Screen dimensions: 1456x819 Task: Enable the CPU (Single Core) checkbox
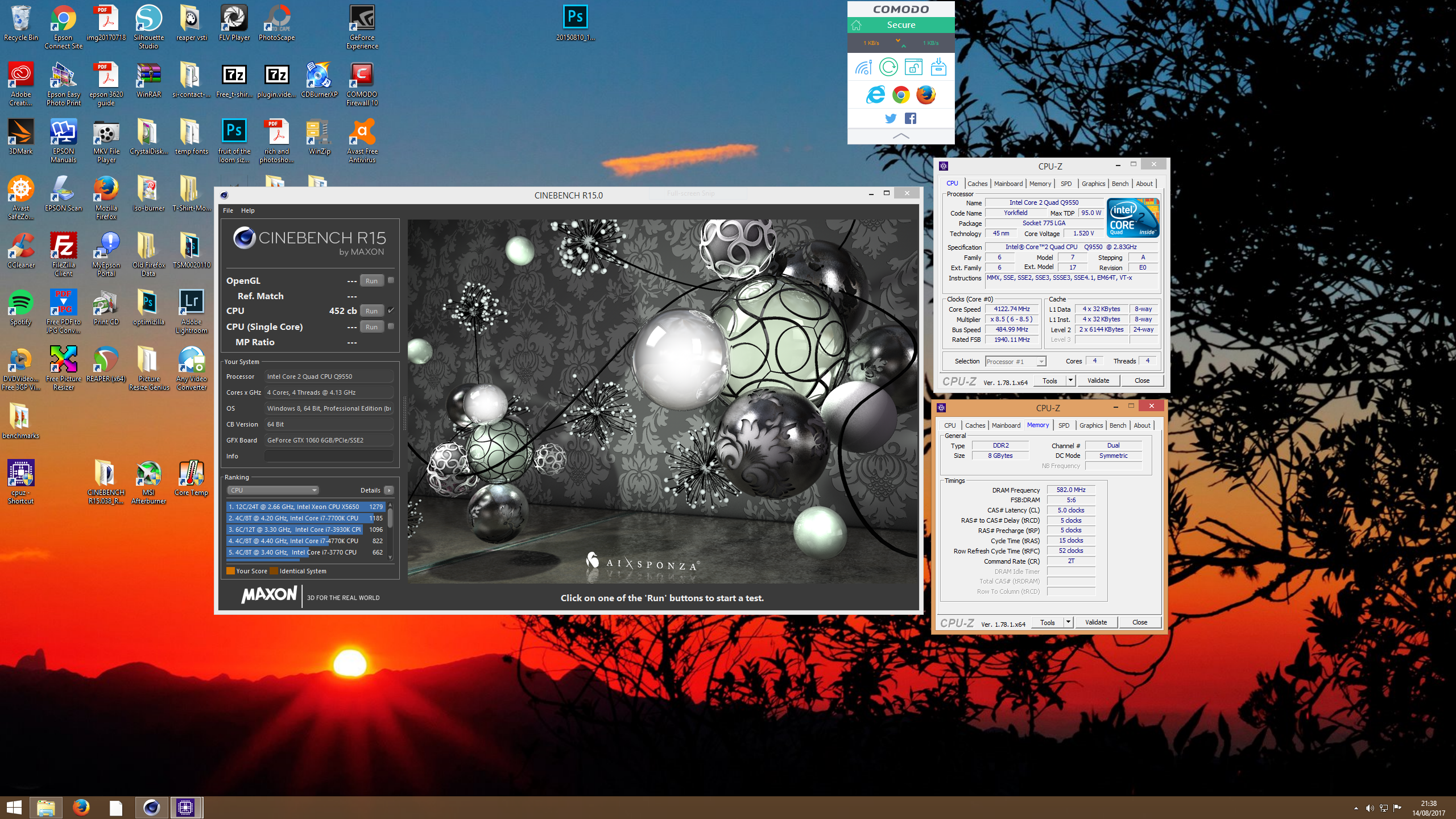391,326
